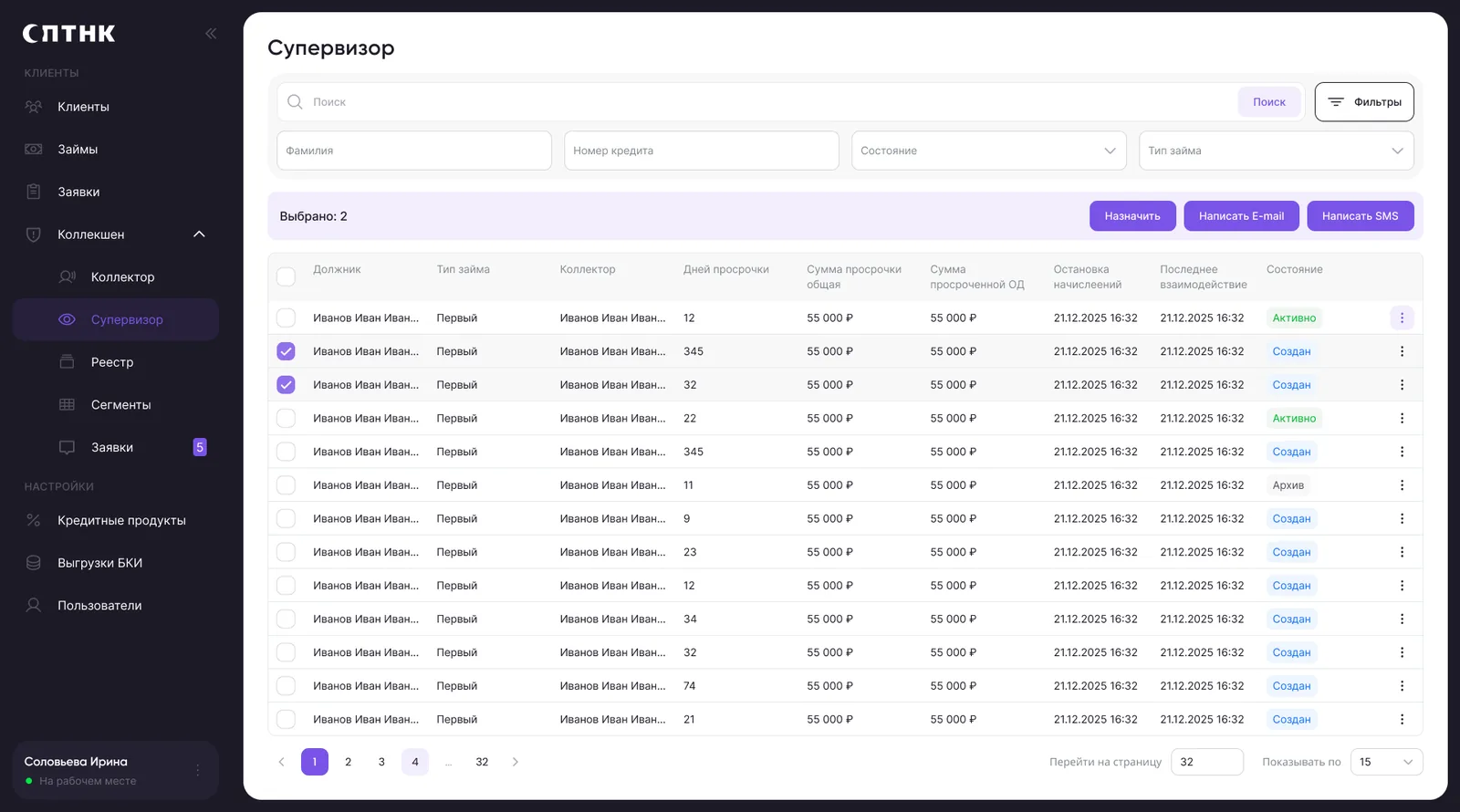Check the row with 22 days overdue
Image resolution: width=1460 pixels, height=812 pixels.
pyautogui.click(x=286, y=418)
